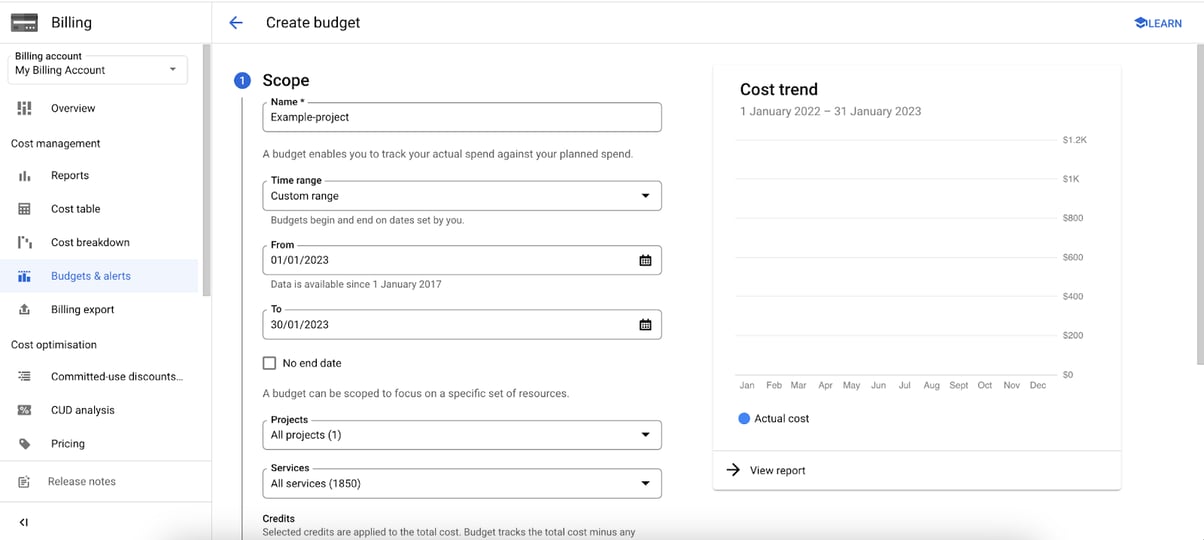Open the Projects dropdown
The width and height of the screenshot is (1204, 540).
click(x=461, y=435)
